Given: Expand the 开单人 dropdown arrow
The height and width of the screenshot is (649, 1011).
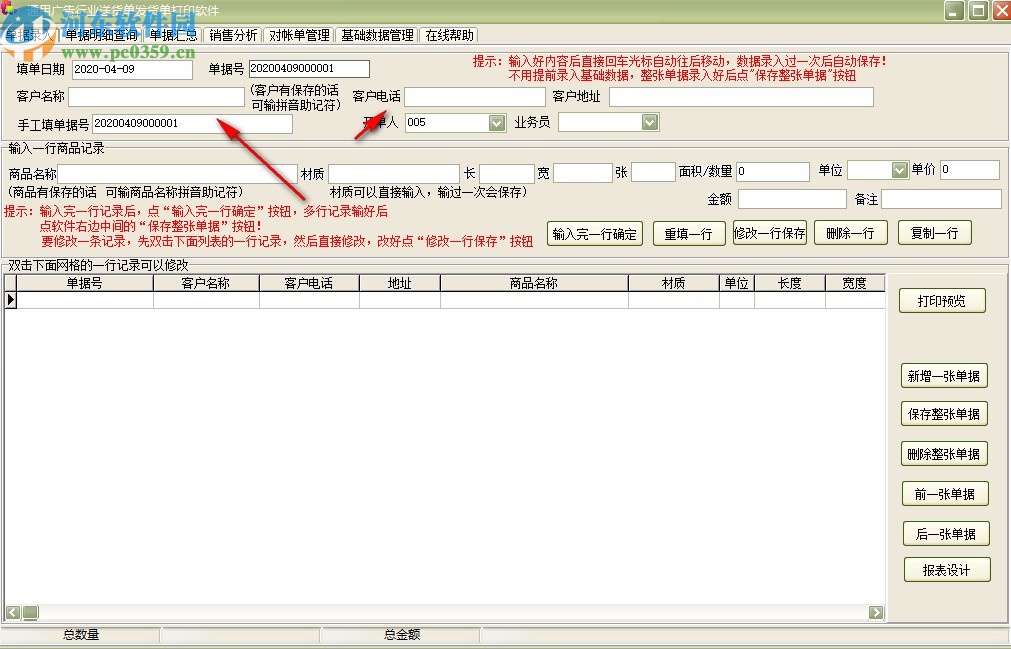Looking at the screenshot, I should tap(496, 122).
